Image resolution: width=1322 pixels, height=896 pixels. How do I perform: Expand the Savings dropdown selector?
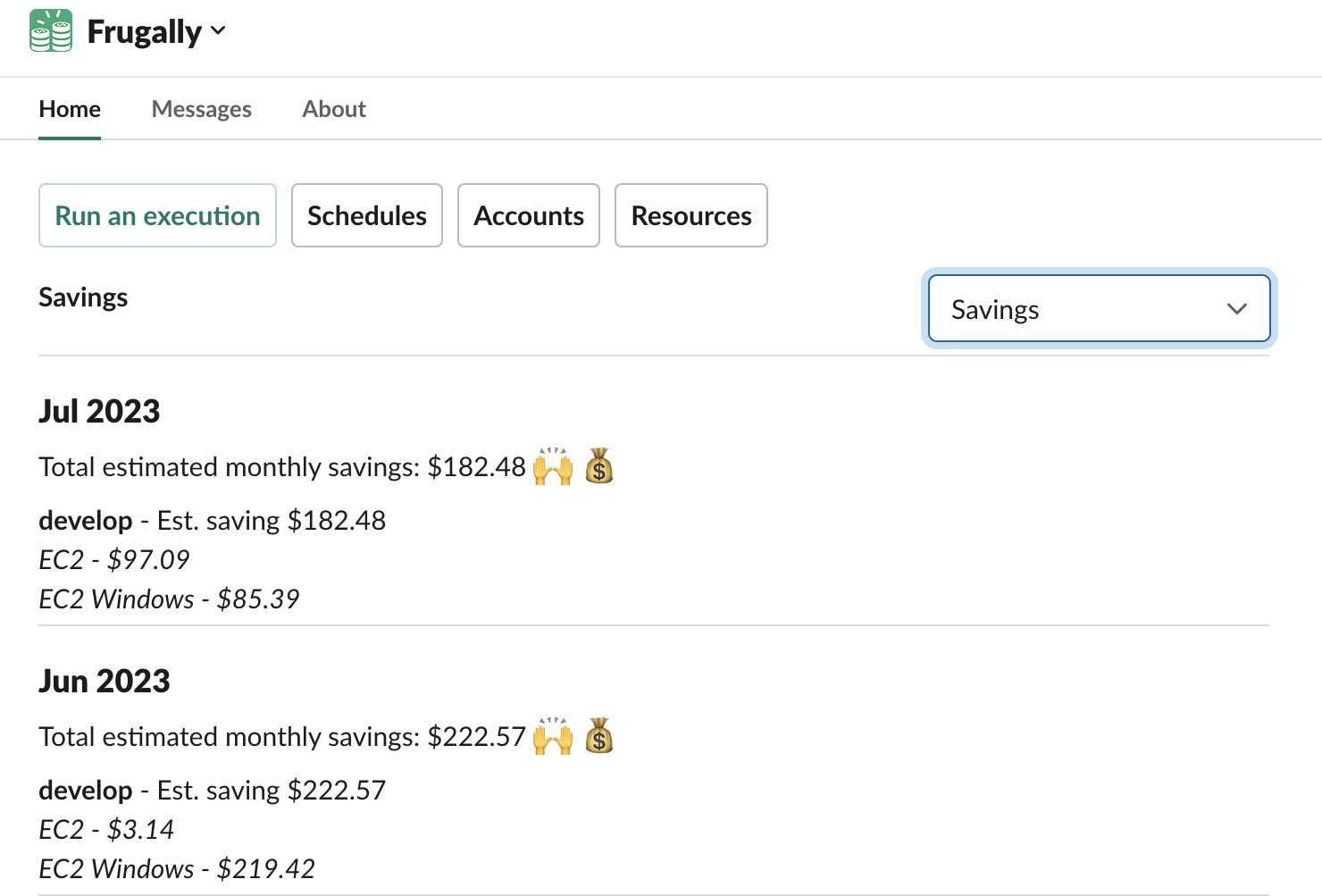pos(1099,309)
